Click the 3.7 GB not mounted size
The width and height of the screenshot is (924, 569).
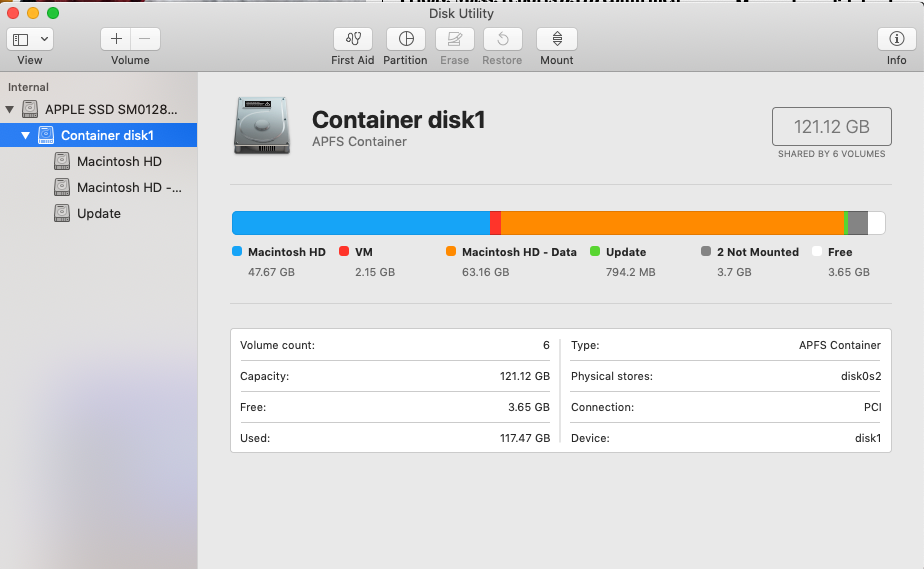(734, 272)
